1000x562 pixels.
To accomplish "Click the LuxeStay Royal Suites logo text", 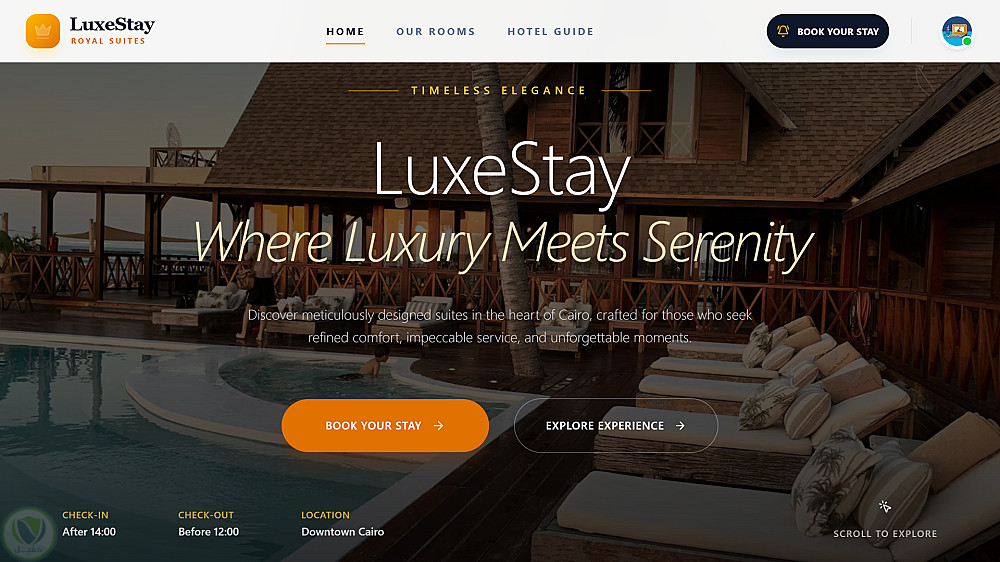I will click(x=112, y=31).
